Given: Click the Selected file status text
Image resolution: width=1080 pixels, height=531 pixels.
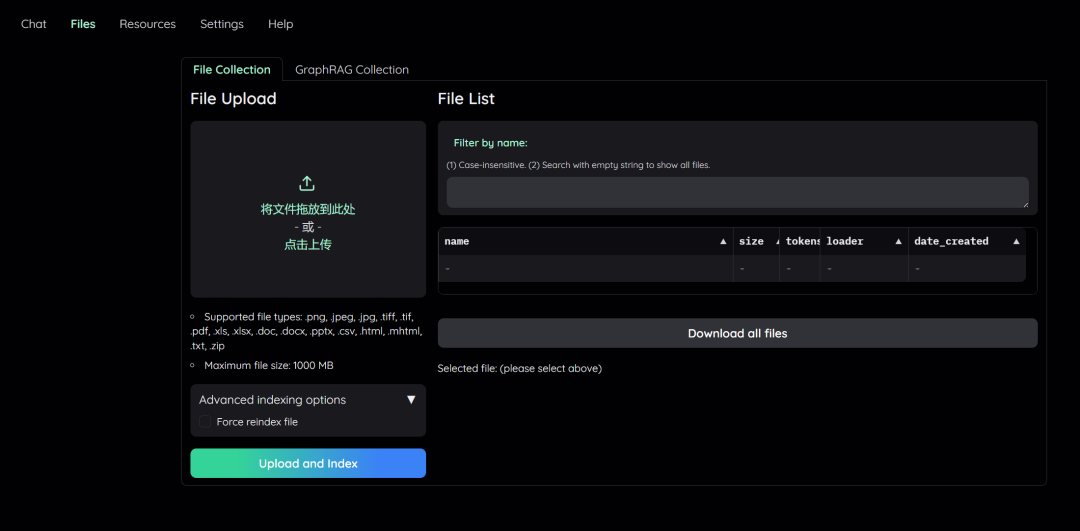Looking at the screenshot, I should [519, 368].
